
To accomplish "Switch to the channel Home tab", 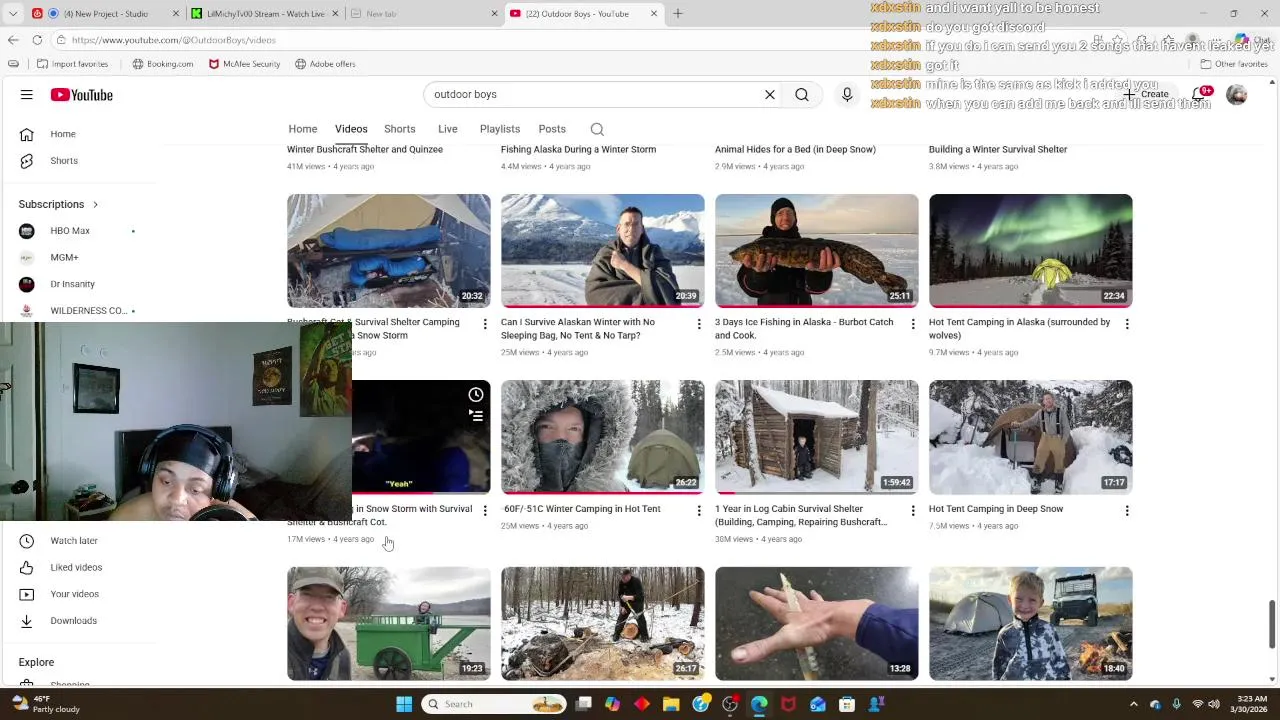I will (x=303, y=129).
